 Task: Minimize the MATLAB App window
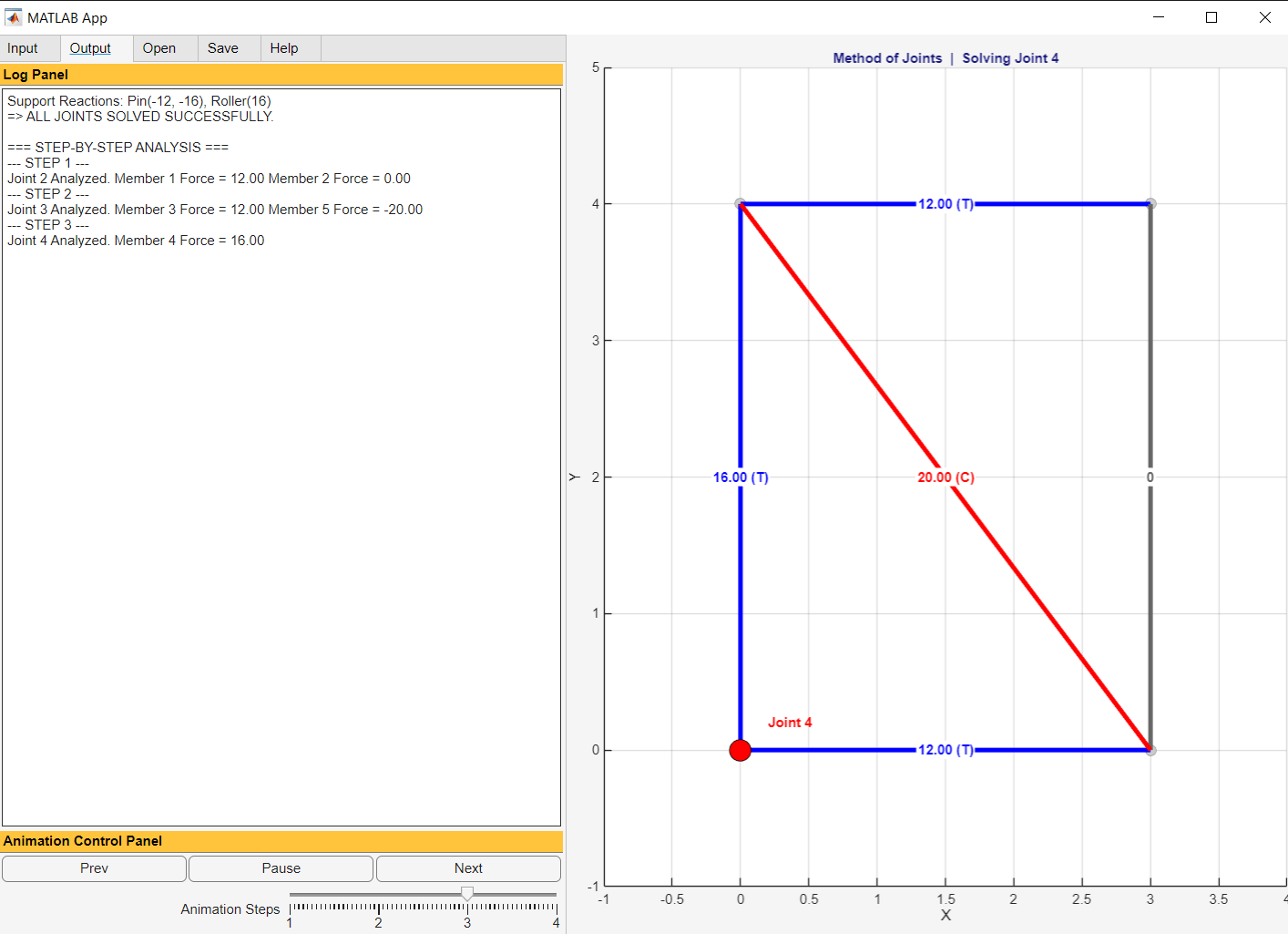coord(1159,17)
